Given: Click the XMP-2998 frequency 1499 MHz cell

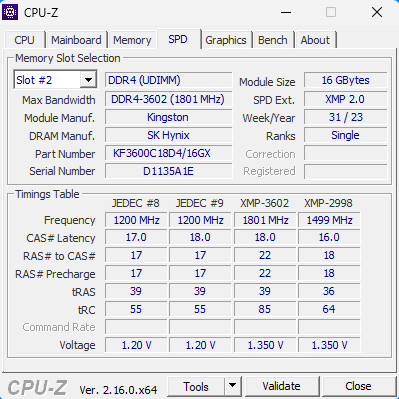Looking at the screenshot, I should [x=329, y=220].
